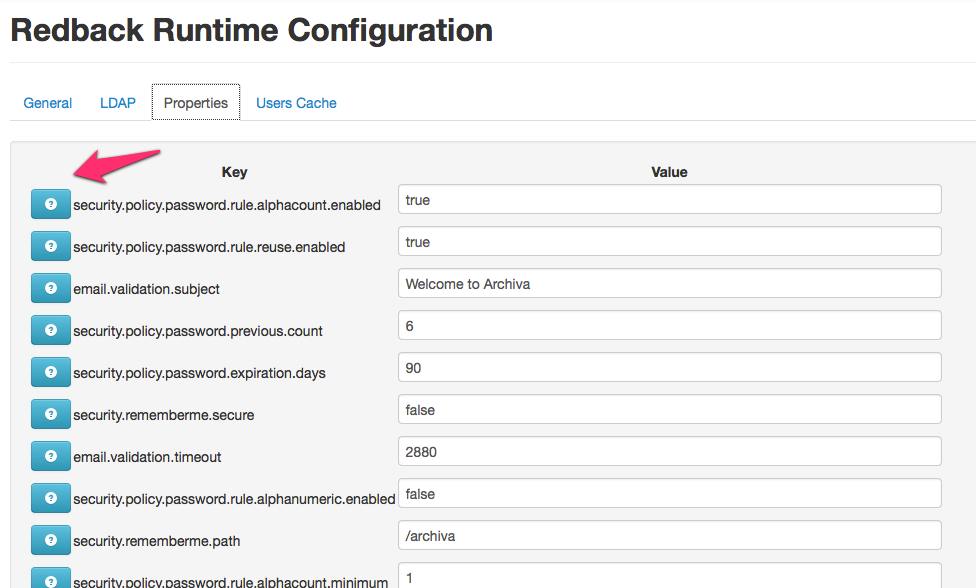
Task: Click the email validation timeout value 2880
Action: 669,452
